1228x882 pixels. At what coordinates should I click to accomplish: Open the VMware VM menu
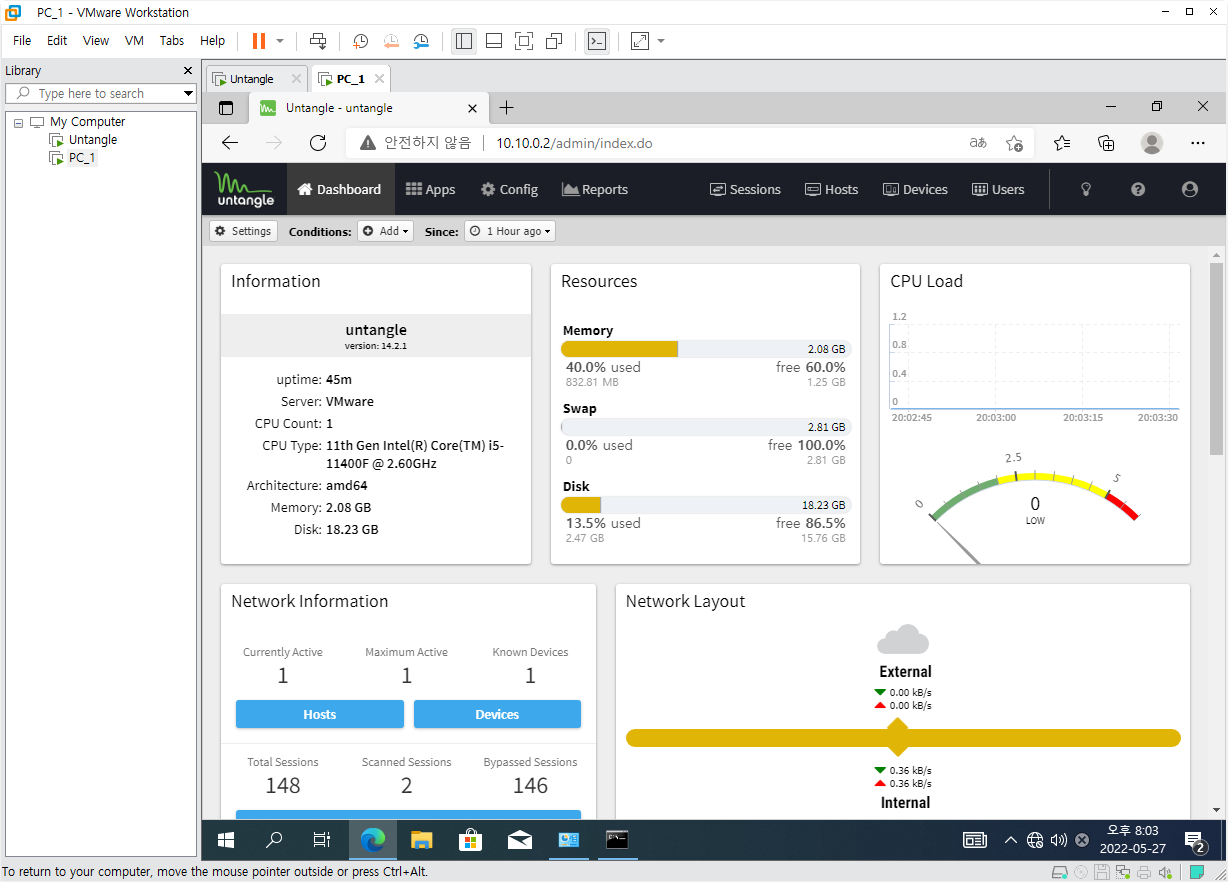coord(134,41)
